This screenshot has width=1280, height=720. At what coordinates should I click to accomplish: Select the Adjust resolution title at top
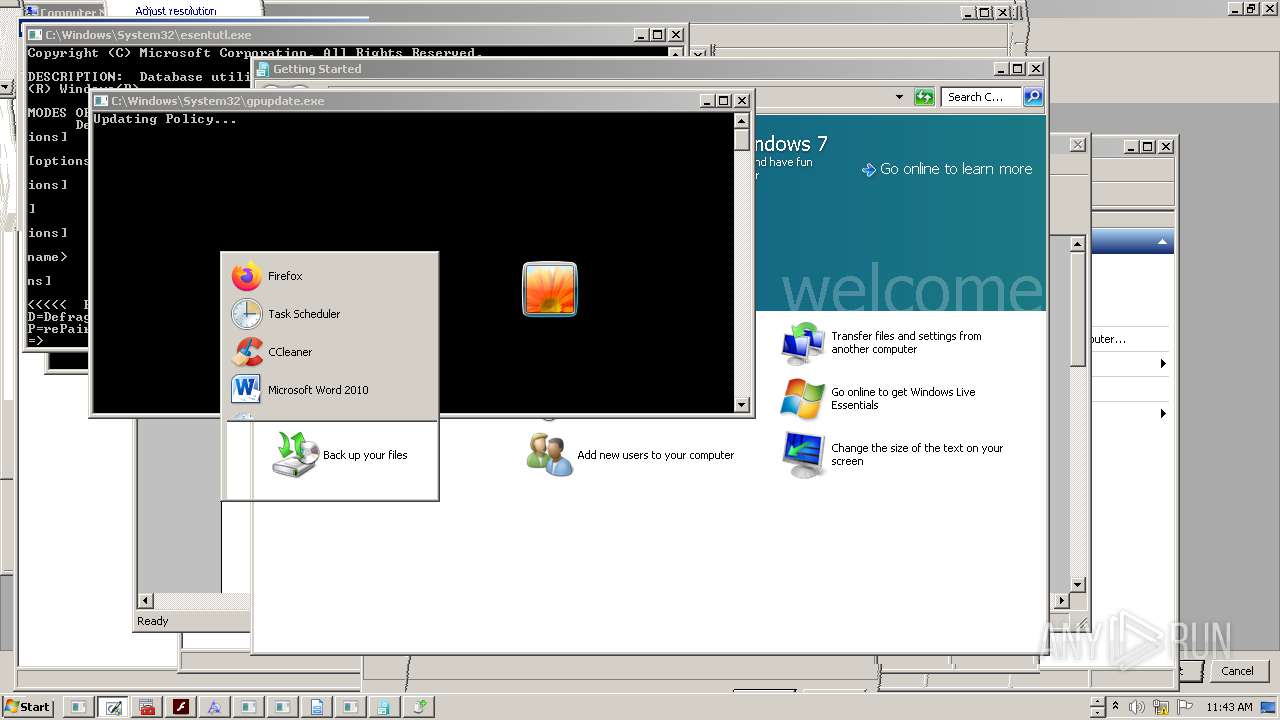point(176,11)
